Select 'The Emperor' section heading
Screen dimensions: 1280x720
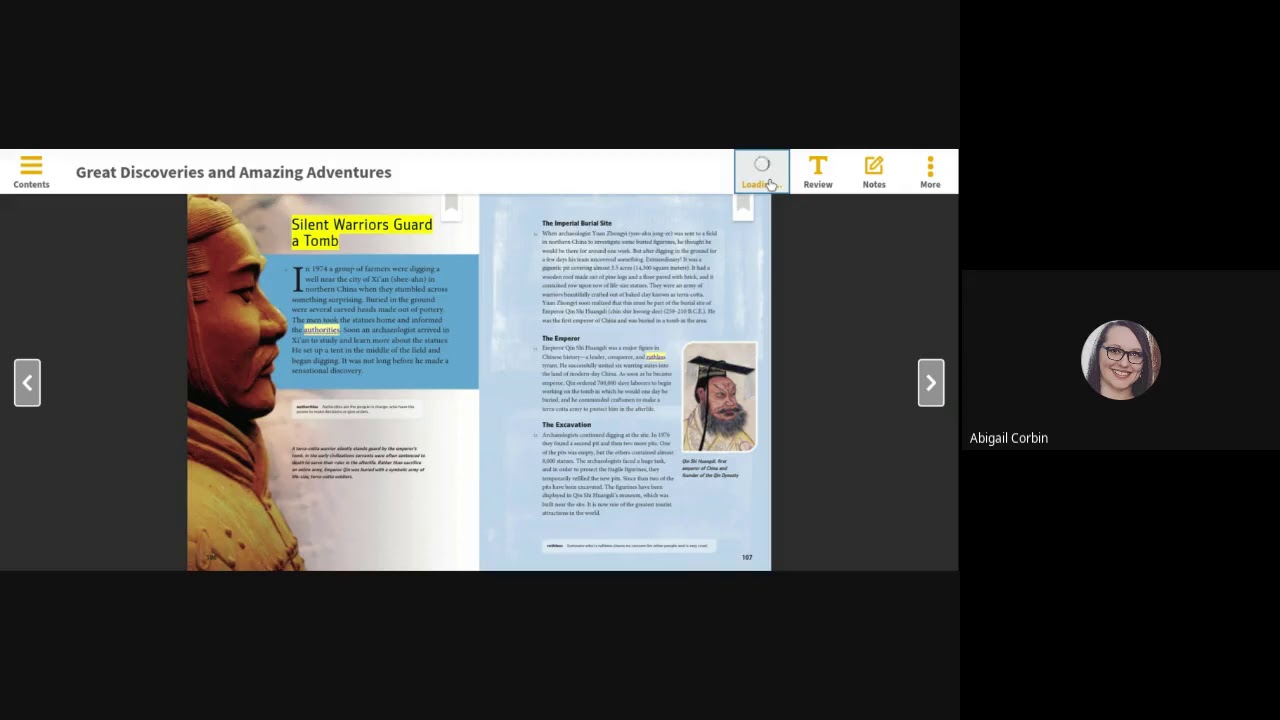click(560, 339)
